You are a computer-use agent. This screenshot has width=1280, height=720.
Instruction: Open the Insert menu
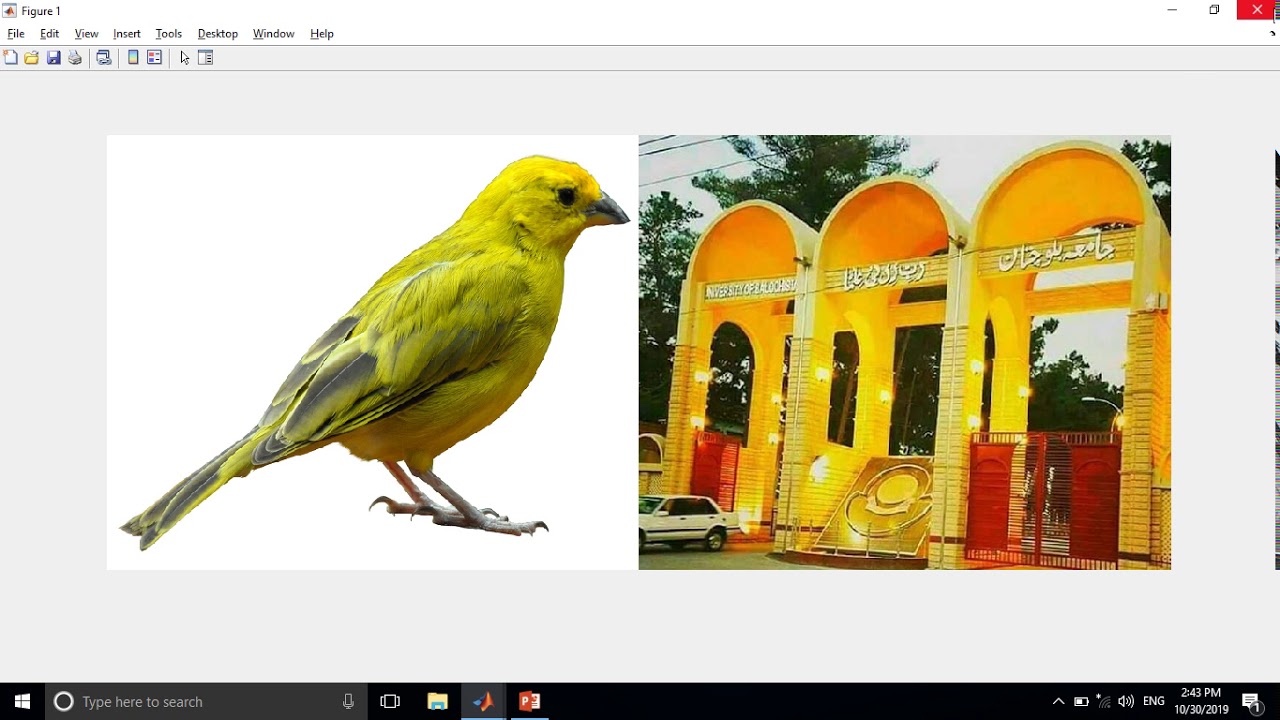127,34
